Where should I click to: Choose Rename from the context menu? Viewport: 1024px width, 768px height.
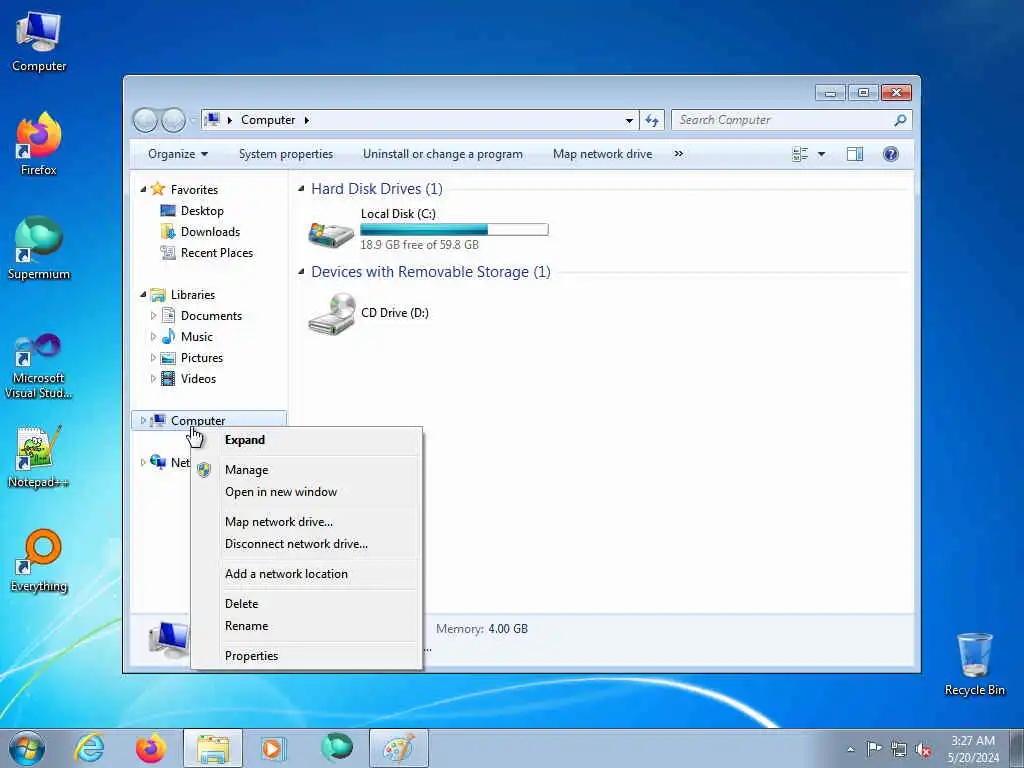point(306,626)
